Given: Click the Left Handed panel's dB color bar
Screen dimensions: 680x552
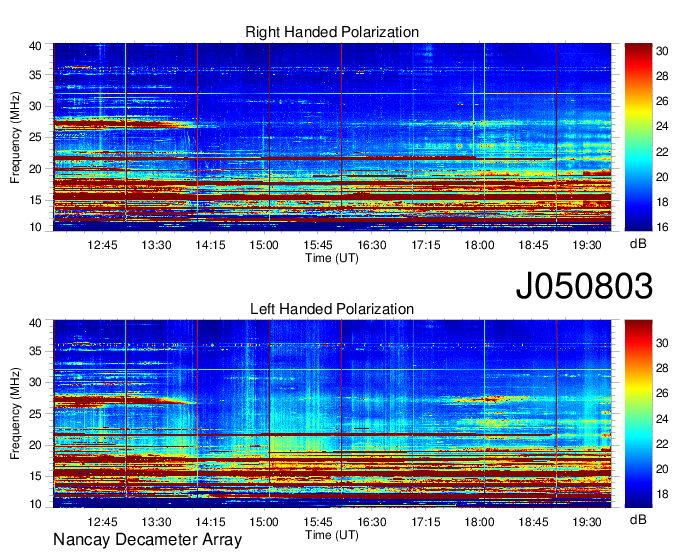Looking at the screenshot, I should (x=638, y=414).
